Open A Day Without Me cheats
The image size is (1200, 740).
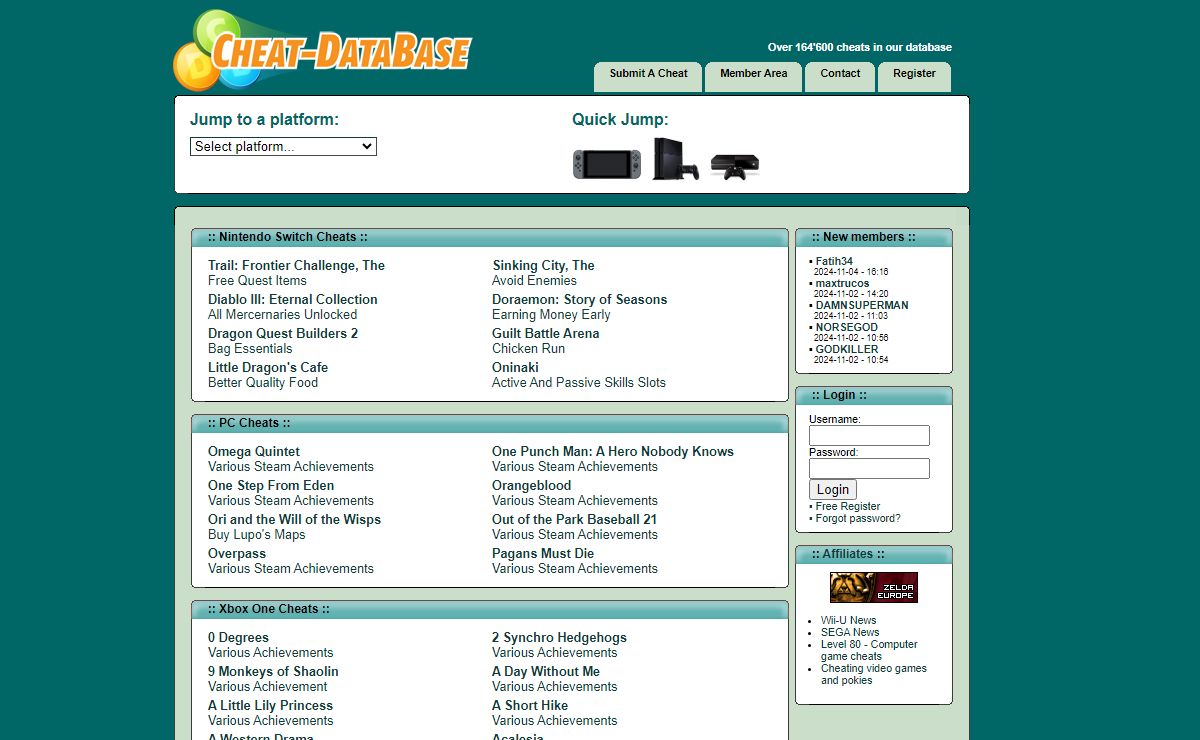[x=546, y=671]
